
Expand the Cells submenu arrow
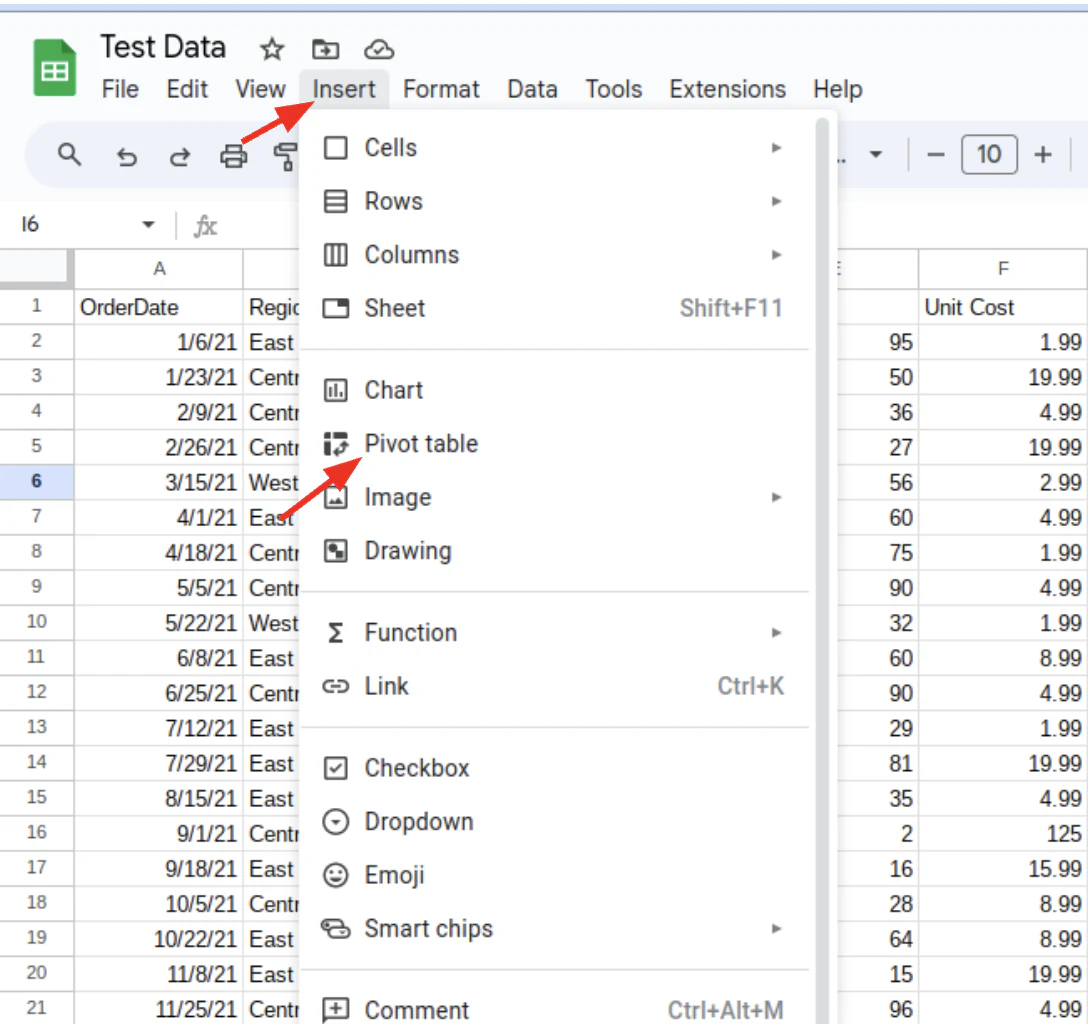tap(776, 148)
